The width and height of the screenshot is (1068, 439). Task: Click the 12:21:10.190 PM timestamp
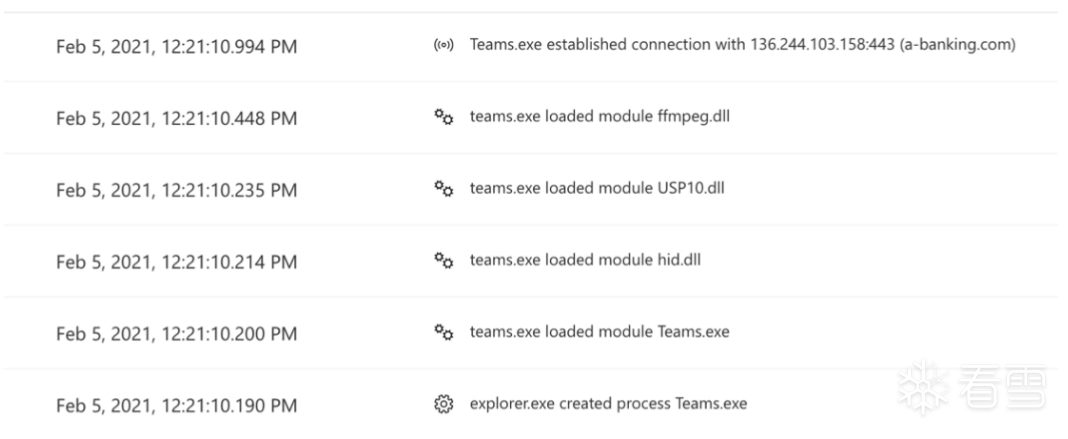point(176,405)
